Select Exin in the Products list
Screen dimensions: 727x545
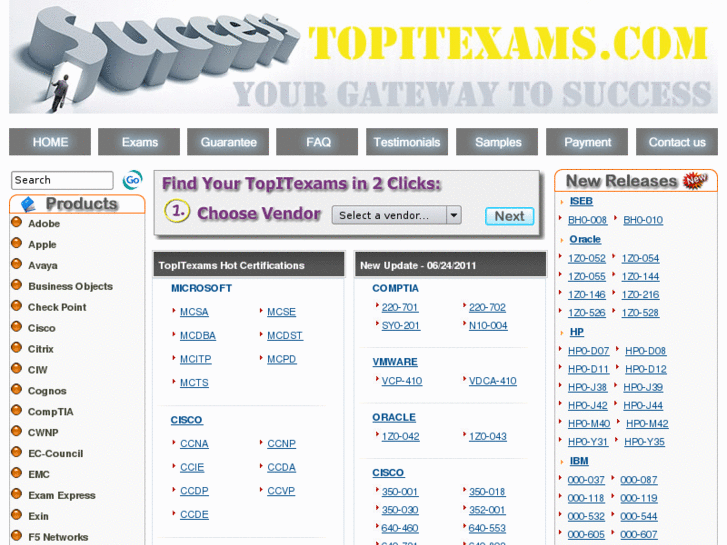pos(38,516)
